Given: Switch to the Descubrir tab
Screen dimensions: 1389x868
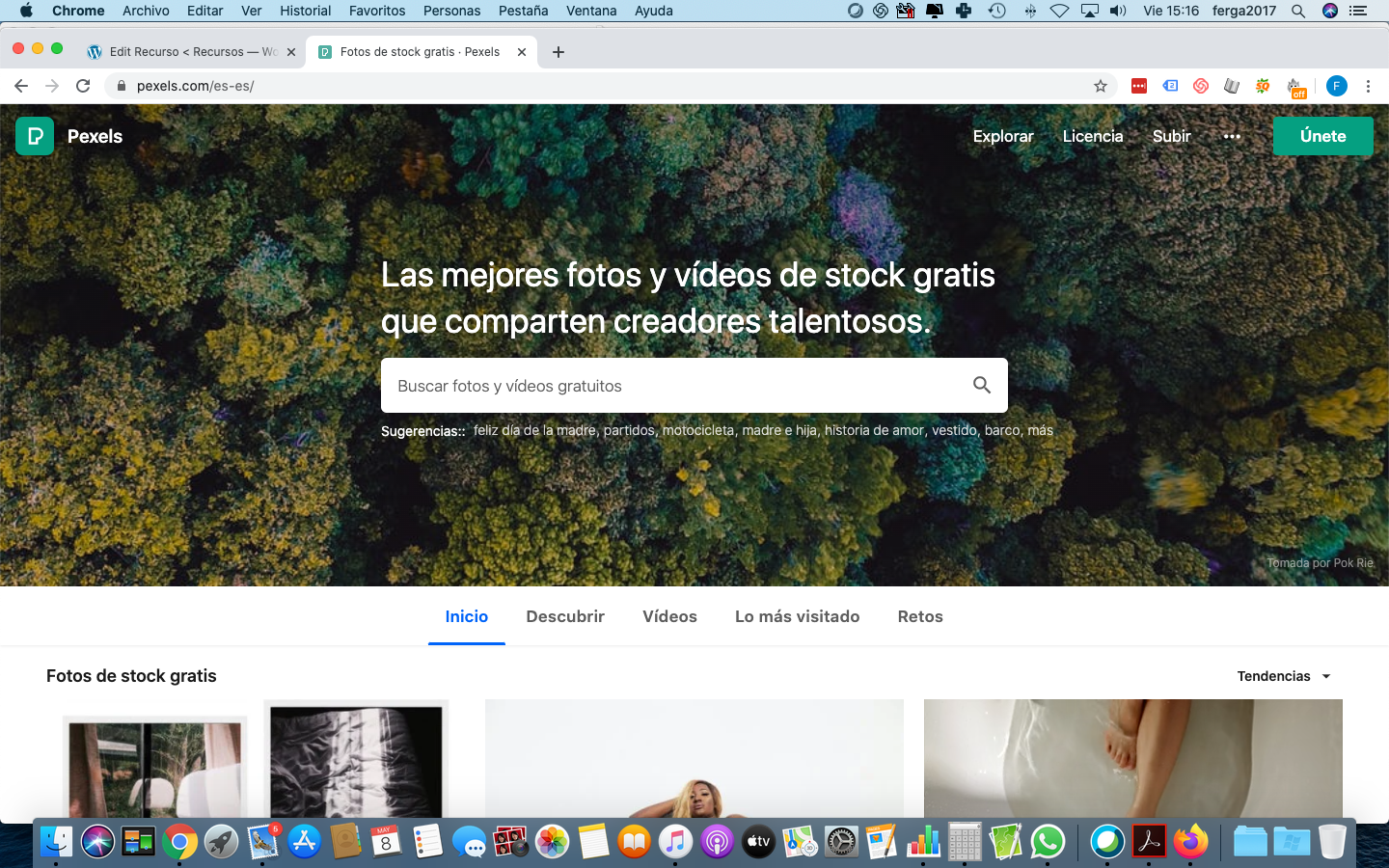Looking at the screenshot, I should pyautogui.click(x=565, y=616).
